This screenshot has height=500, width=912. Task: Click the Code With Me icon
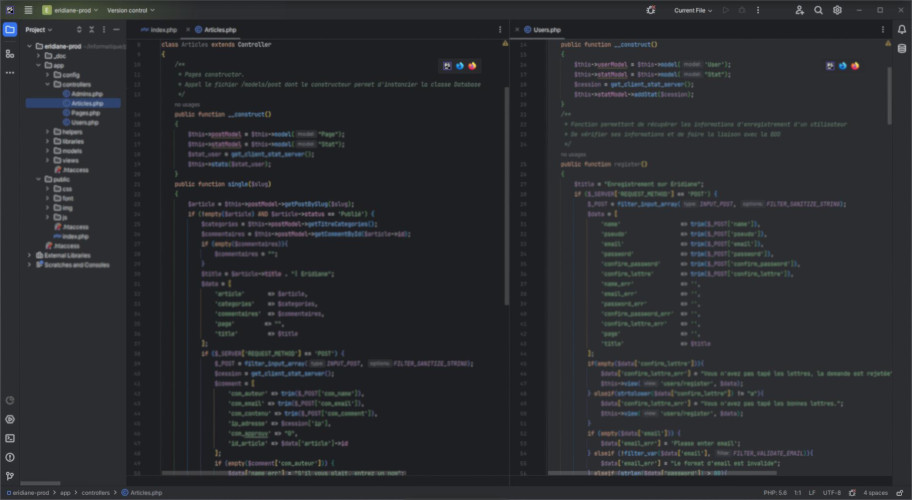[799, 10]
